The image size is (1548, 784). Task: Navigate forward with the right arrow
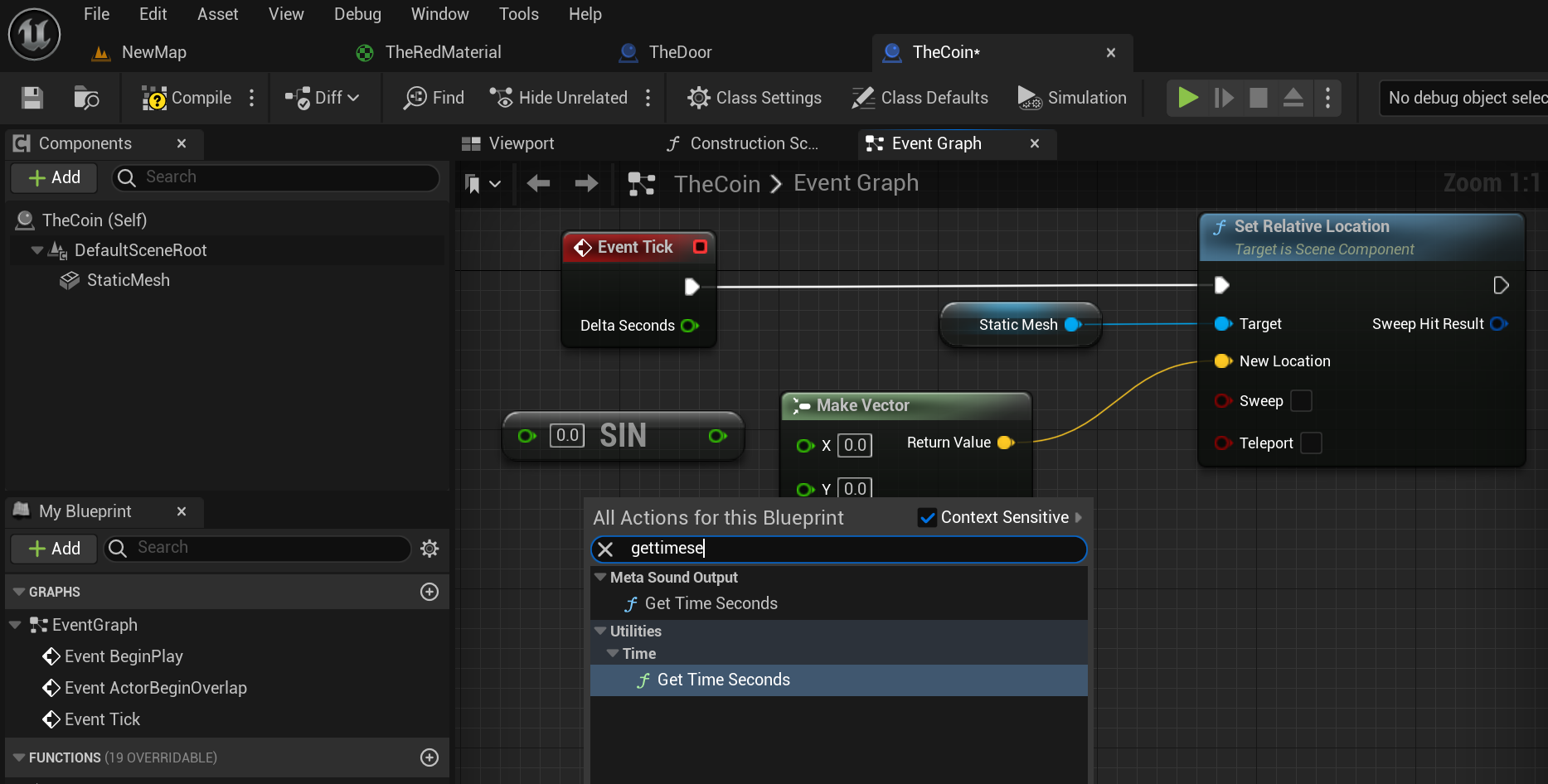coord(586,183)
